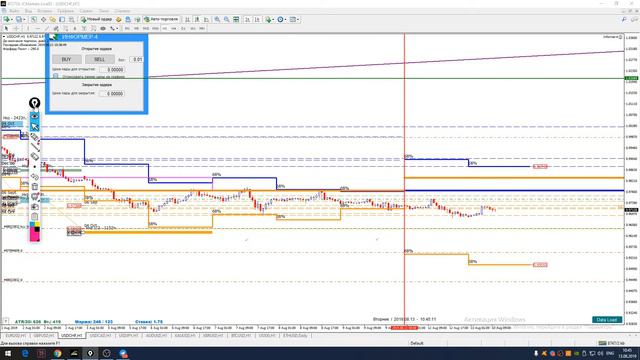Select the M1 timeframe button
This screenshot has width=640, height=360.
(x=127, y=29)
